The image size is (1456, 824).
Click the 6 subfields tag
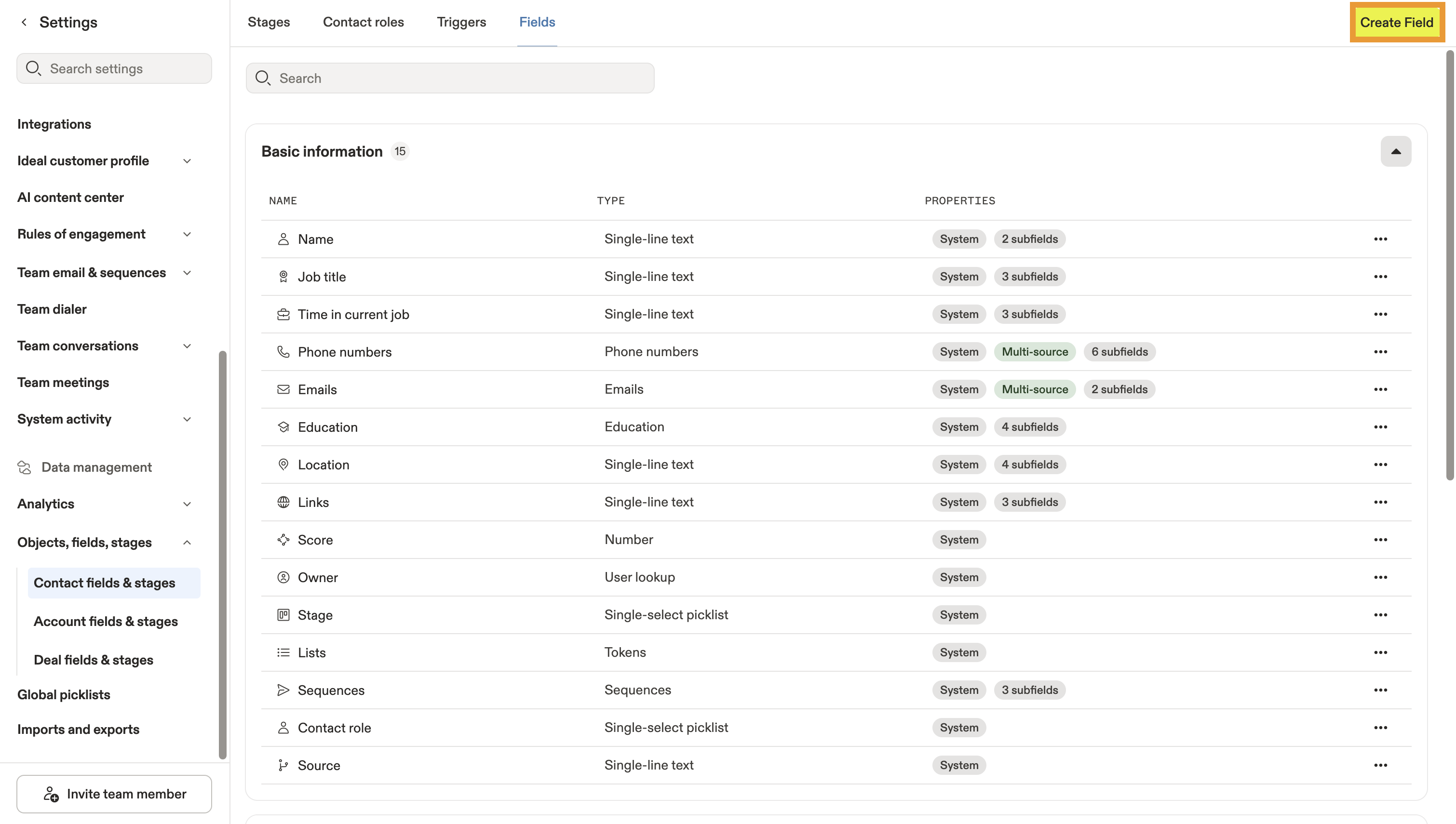tap(1119, 351)
